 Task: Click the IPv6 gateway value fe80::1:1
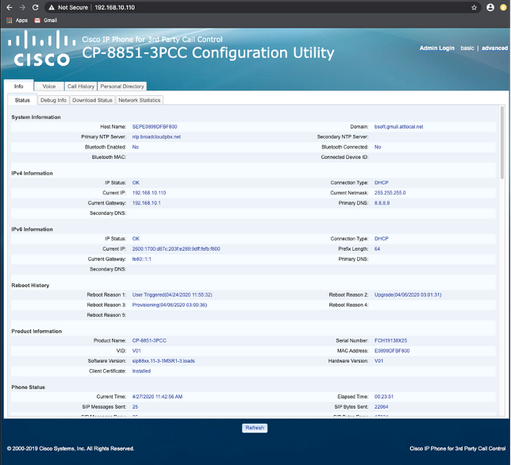[142, 259]
